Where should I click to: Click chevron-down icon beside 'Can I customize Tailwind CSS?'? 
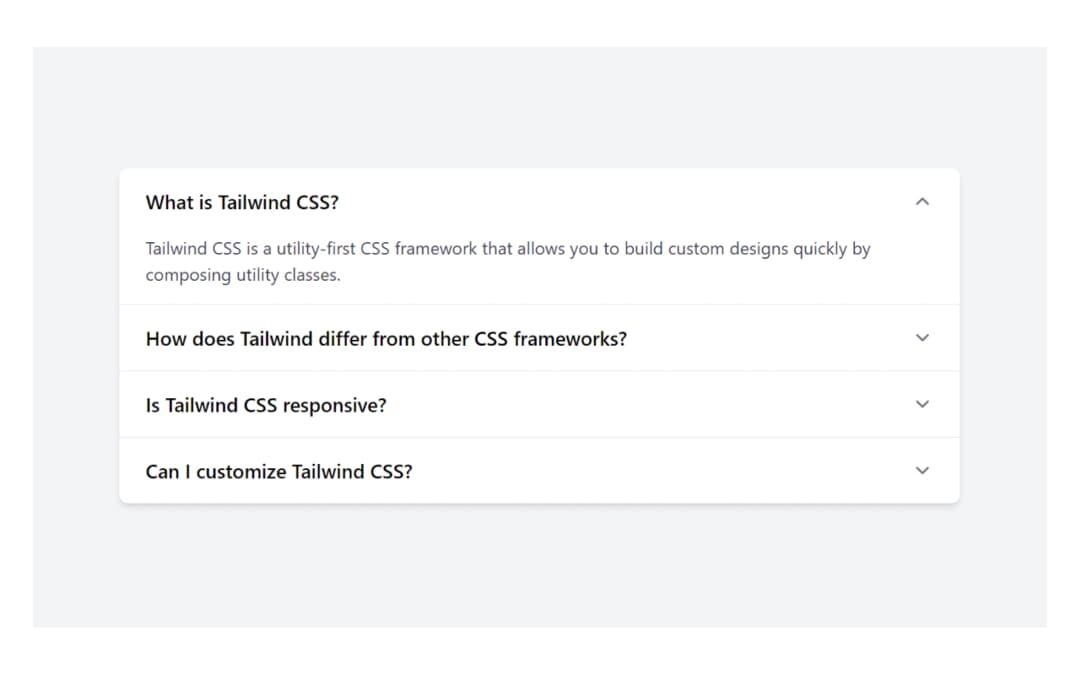pyautogui.click(x=922, y=470)
